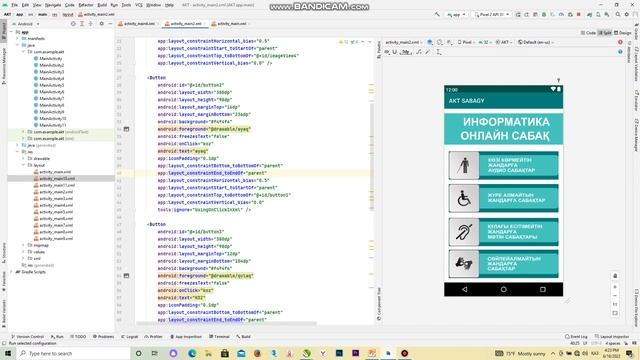Click the zoom in plus icon in design
Image resolution: width=640 pixels, height=360 pixels.
click(x=615, y=287)
